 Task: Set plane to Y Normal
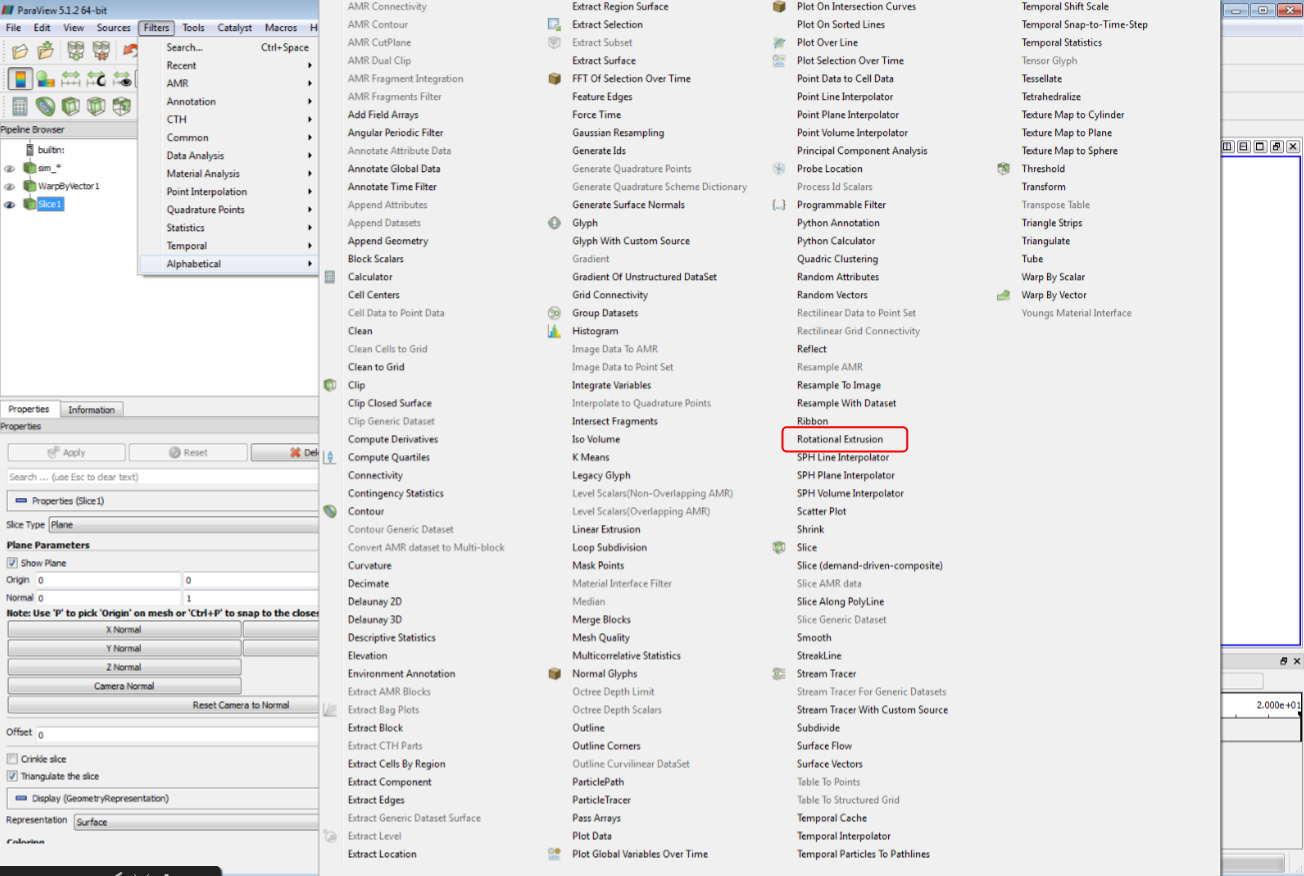coord(124,648)
